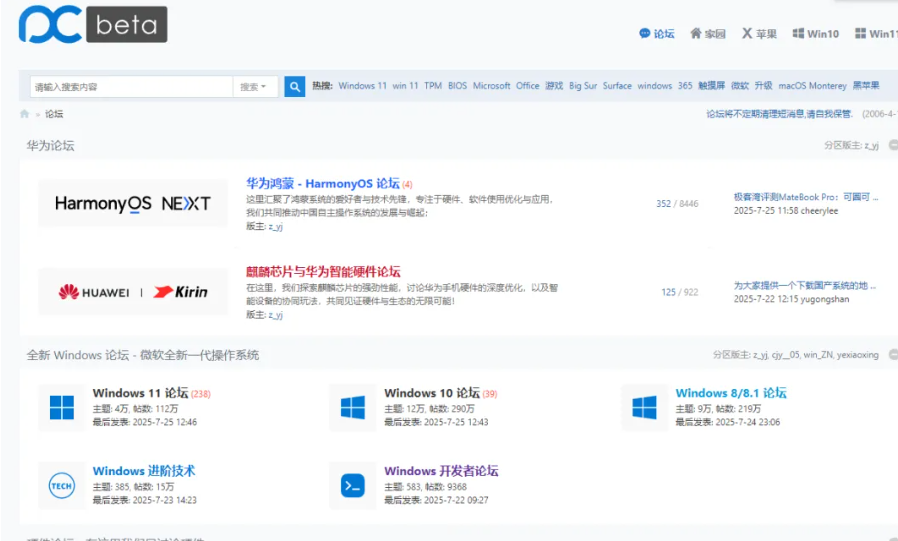
Task: Open the Windows 进阶技术 title link
Action: tap(144, 471)
